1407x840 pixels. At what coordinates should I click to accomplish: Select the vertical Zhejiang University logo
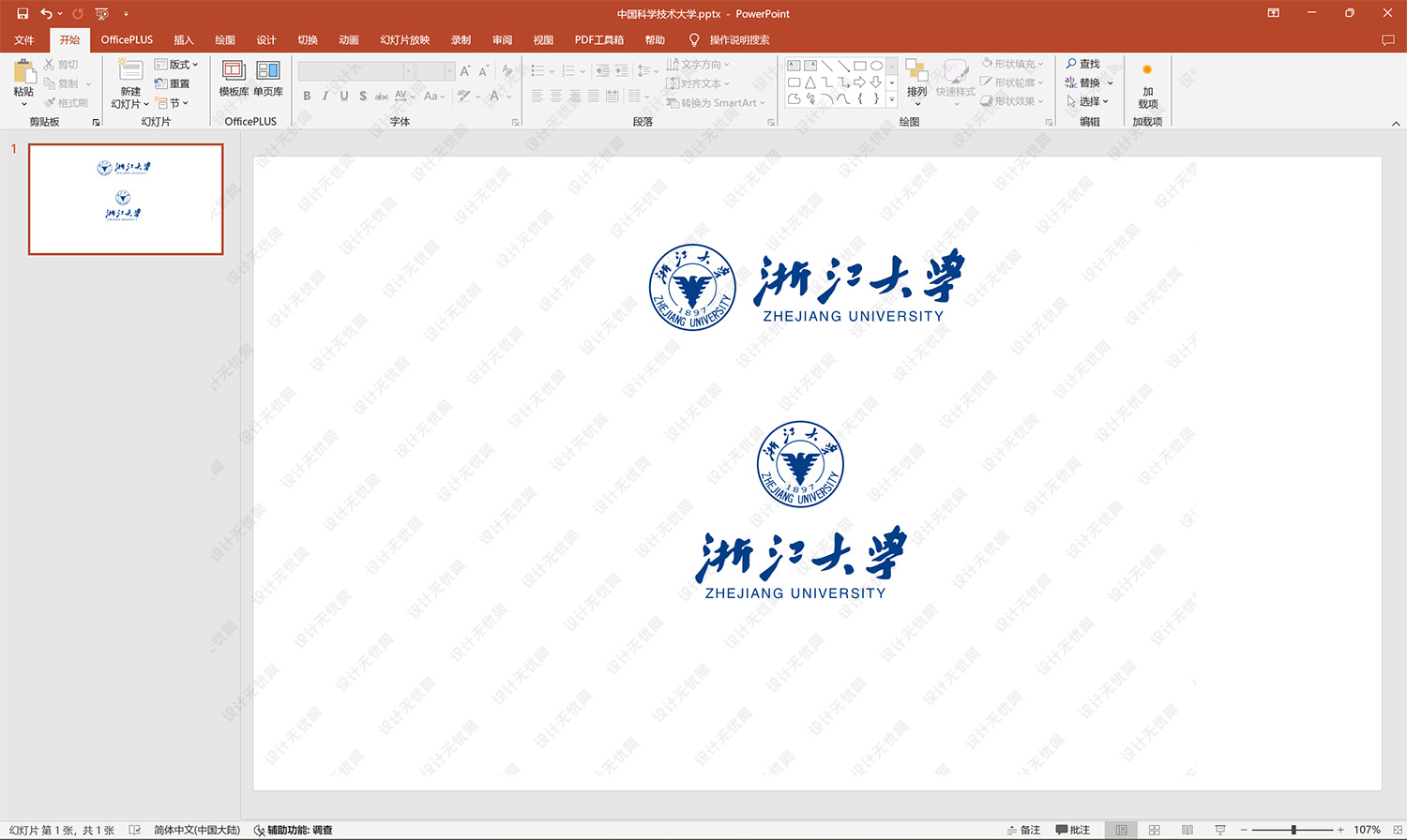[800, 511]
